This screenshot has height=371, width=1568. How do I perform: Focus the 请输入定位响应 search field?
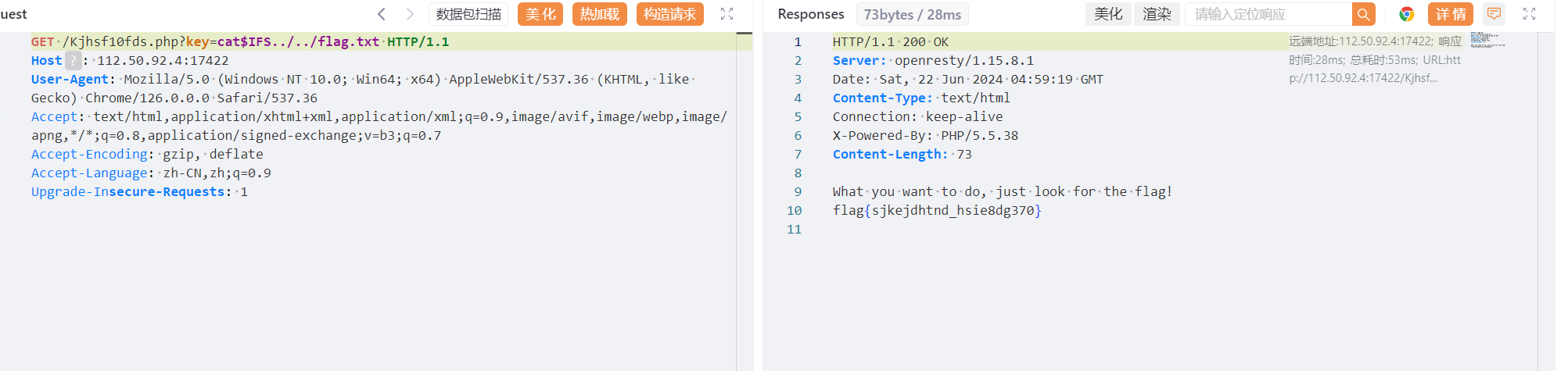[x=1268, y=14]
